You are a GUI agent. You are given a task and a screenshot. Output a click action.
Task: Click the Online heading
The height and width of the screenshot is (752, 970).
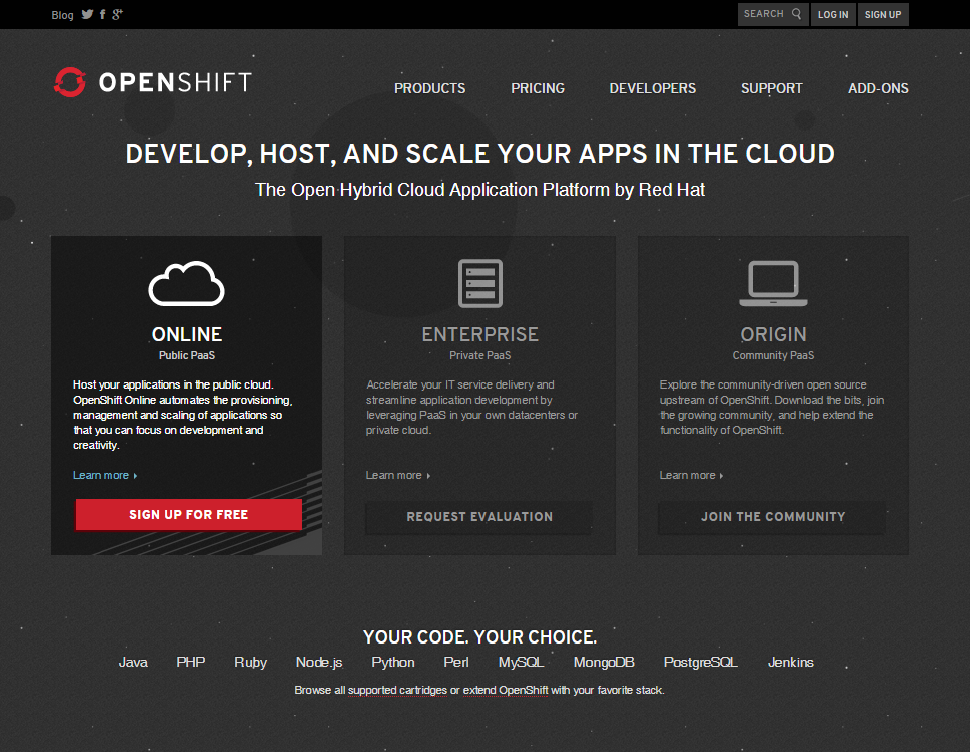click(x=187, y=335)
